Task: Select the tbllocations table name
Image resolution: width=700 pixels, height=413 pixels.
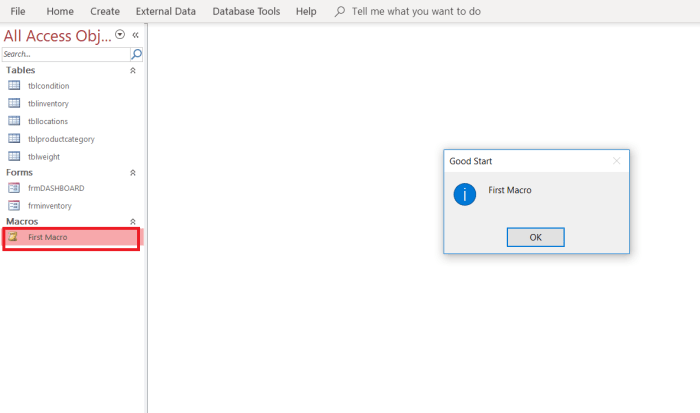Action: pyautogui.click(x=48, y=121)
